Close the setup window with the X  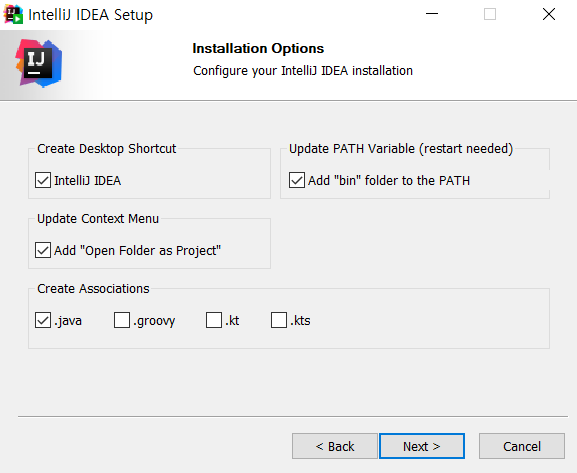pyautogui.click(x=549, y=14)
